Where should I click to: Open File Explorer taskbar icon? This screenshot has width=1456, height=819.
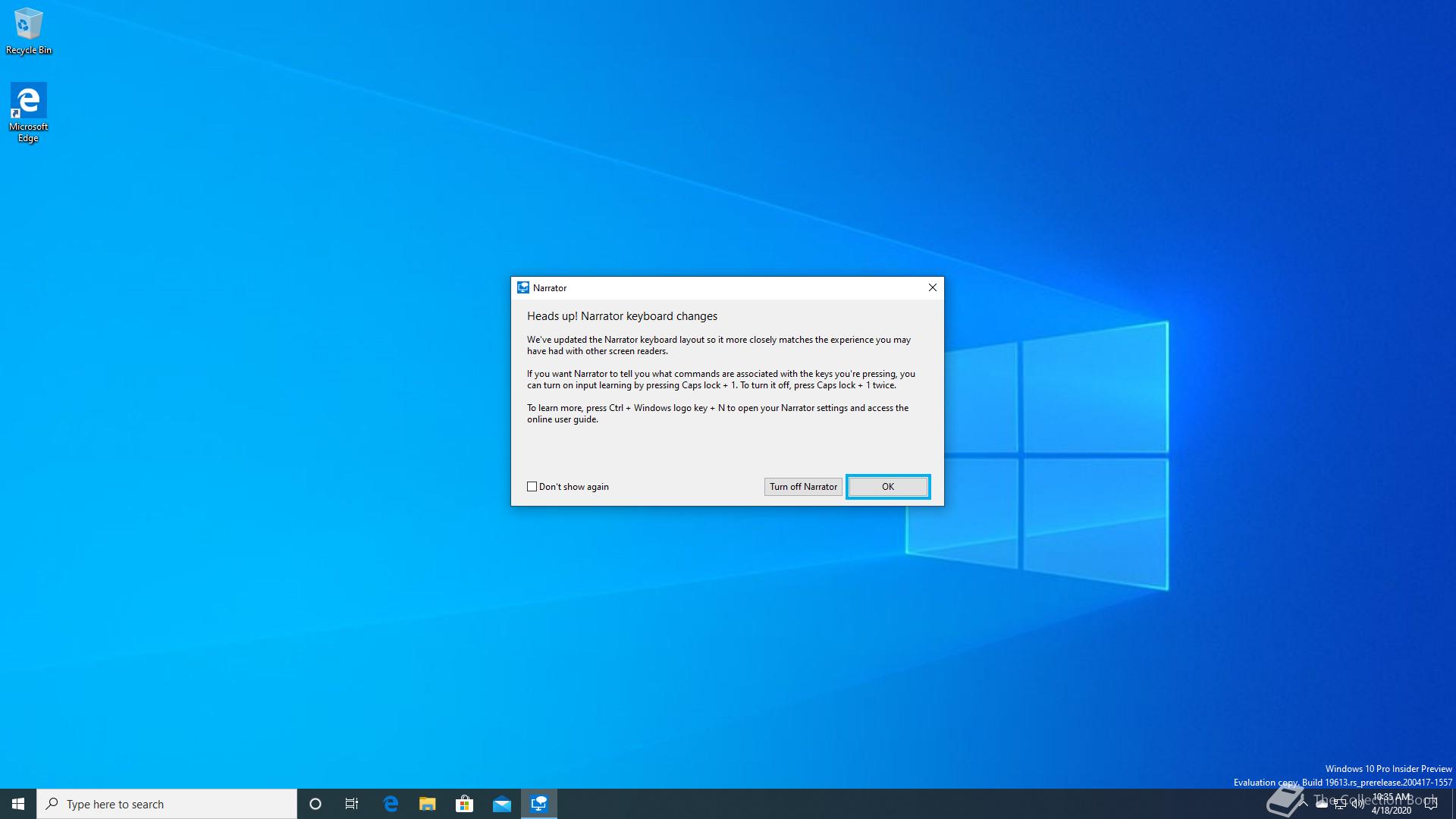pyautogui.click(x=427, y=803)
